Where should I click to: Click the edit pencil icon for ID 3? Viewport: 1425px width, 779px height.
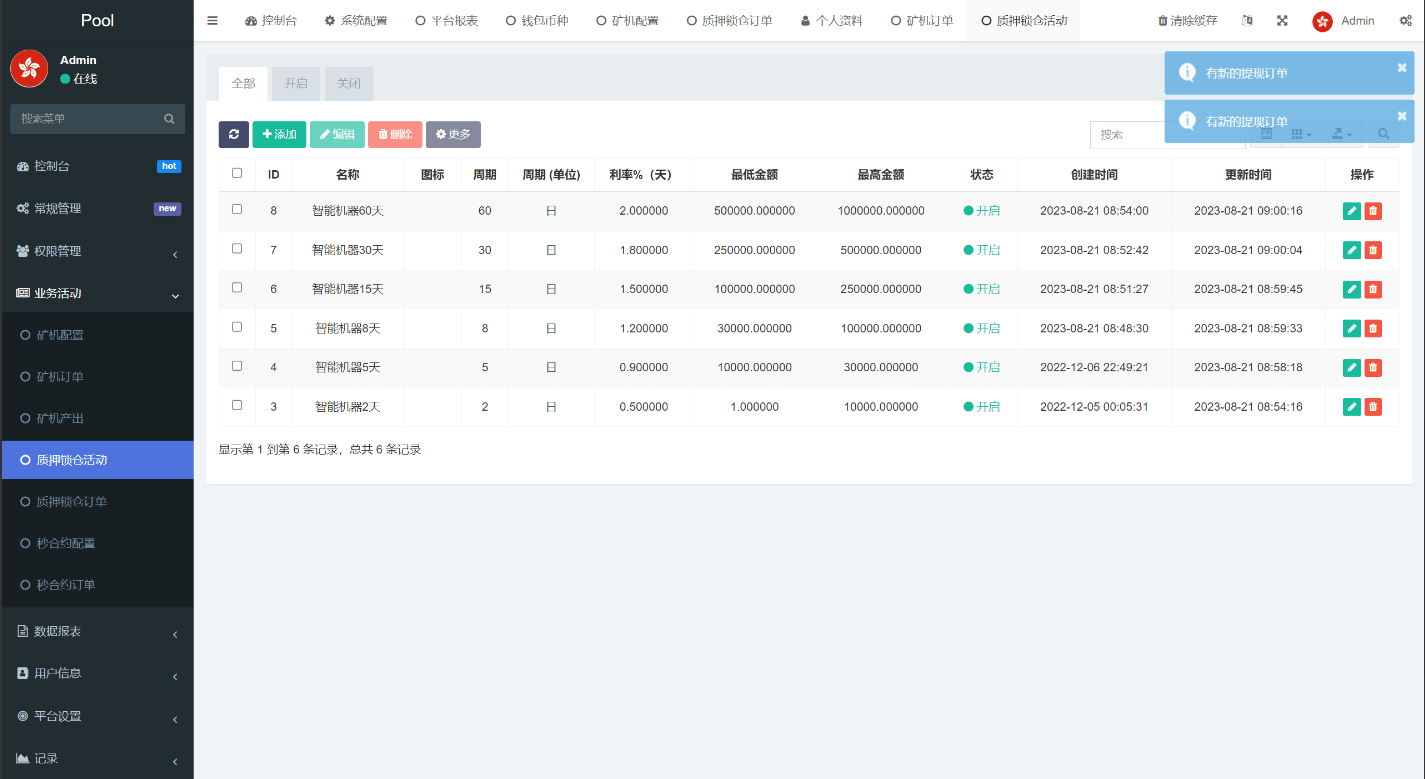[x=1351, y=407]
